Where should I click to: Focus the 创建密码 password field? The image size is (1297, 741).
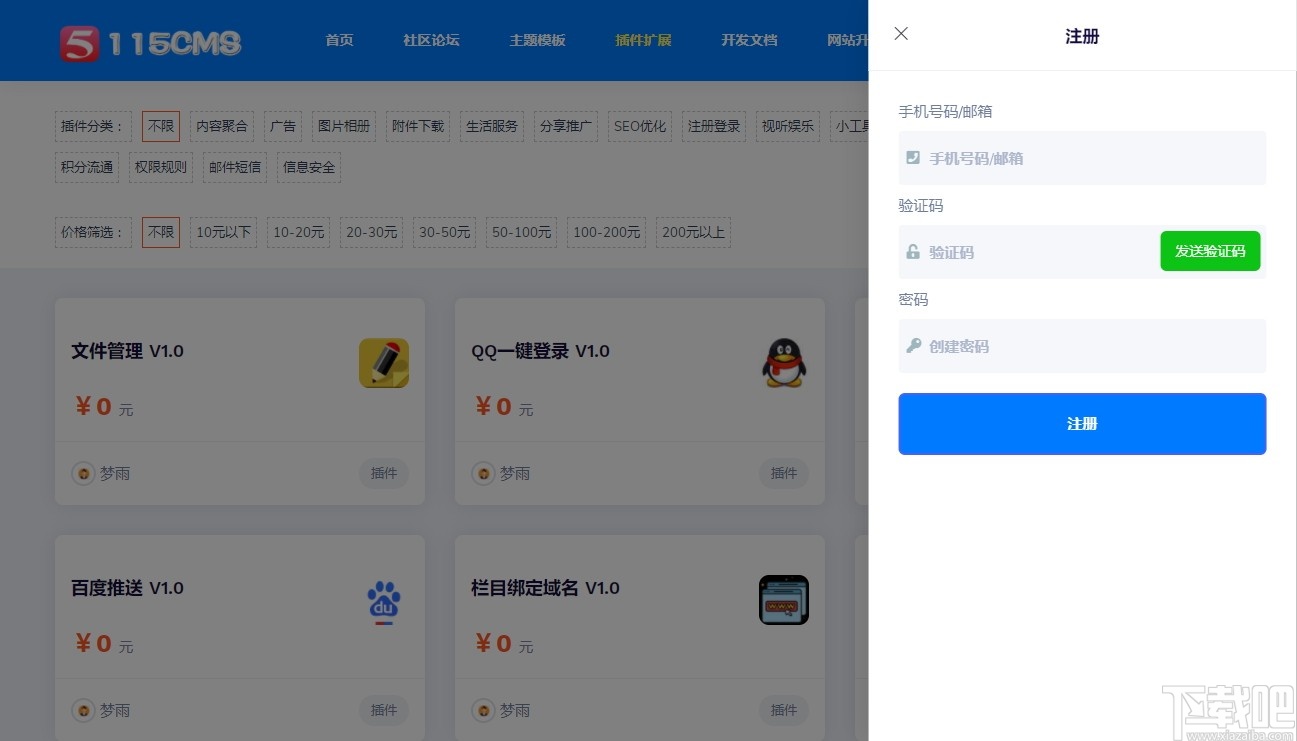pyautogui.click(x=1082, y=346)
